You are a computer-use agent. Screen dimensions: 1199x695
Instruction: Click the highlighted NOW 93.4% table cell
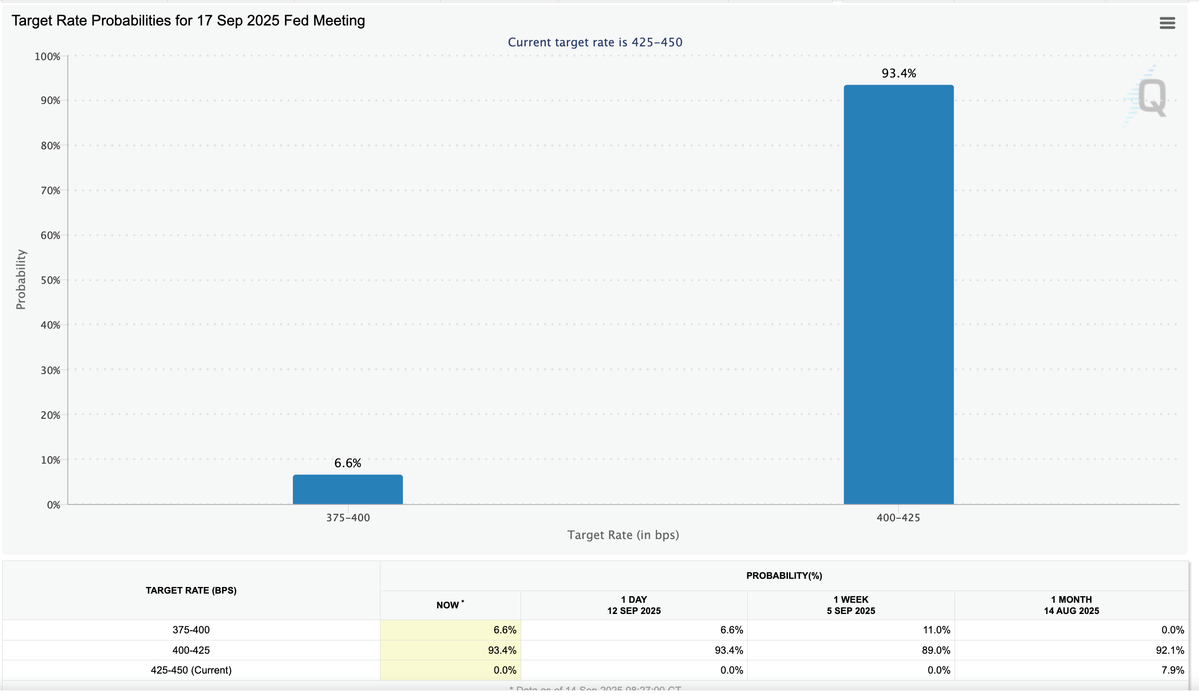pos(450,650)
